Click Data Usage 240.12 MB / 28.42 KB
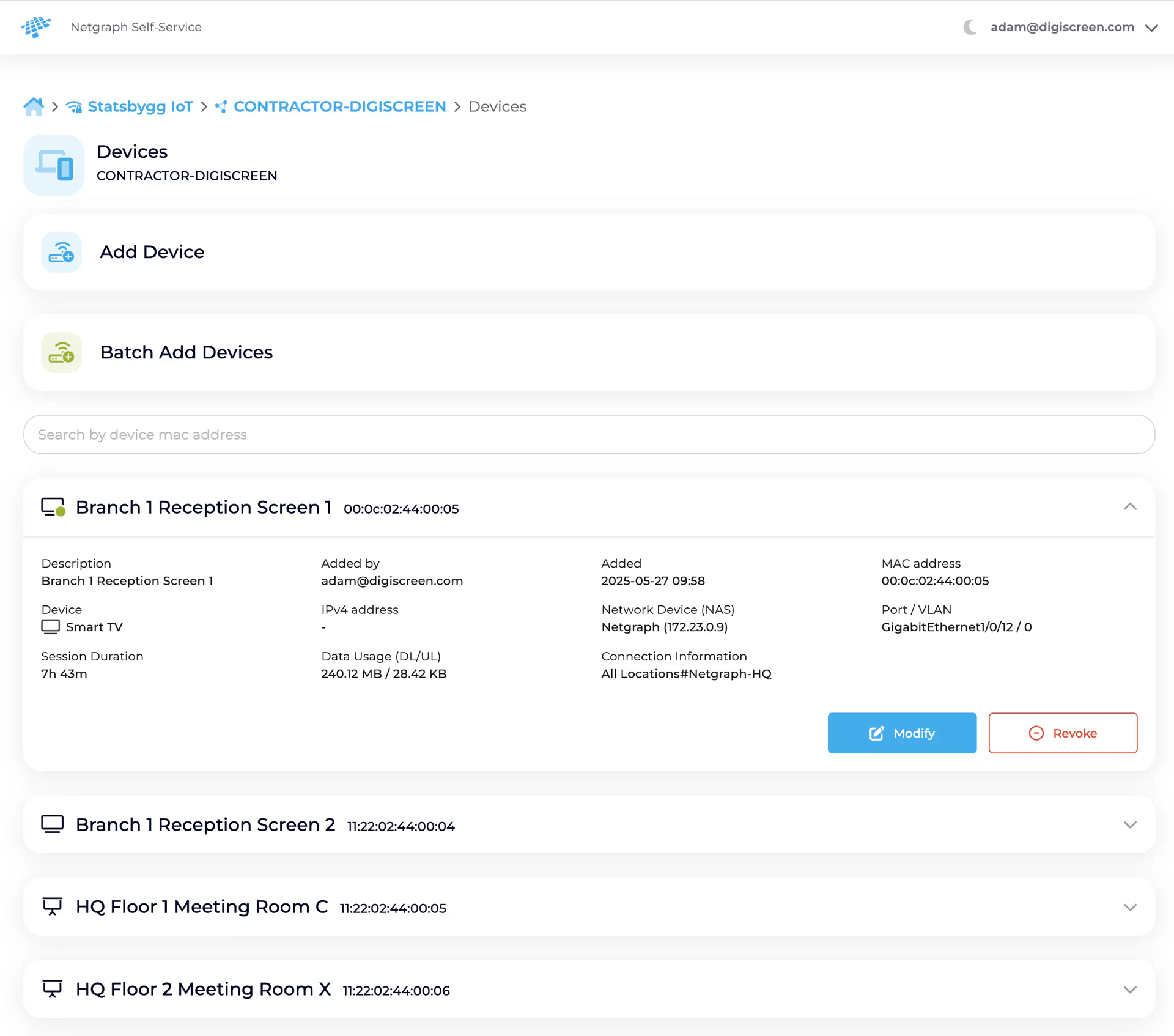Image resolution: width=1174 pixels, height=1036 pixels. pyautogui.click(x=384, y=673)
